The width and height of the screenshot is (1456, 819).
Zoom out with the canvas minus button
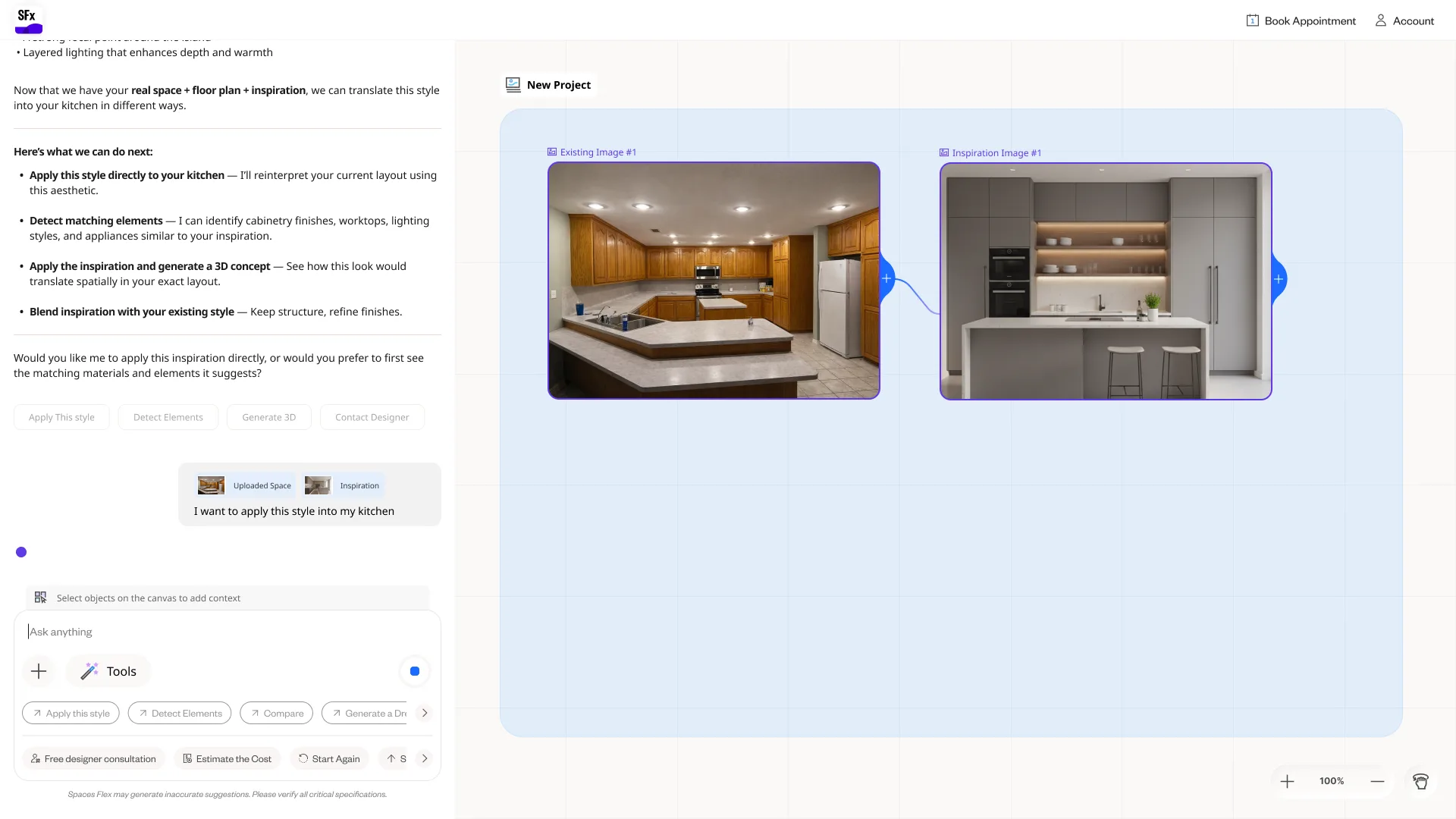coord(1378,781)
